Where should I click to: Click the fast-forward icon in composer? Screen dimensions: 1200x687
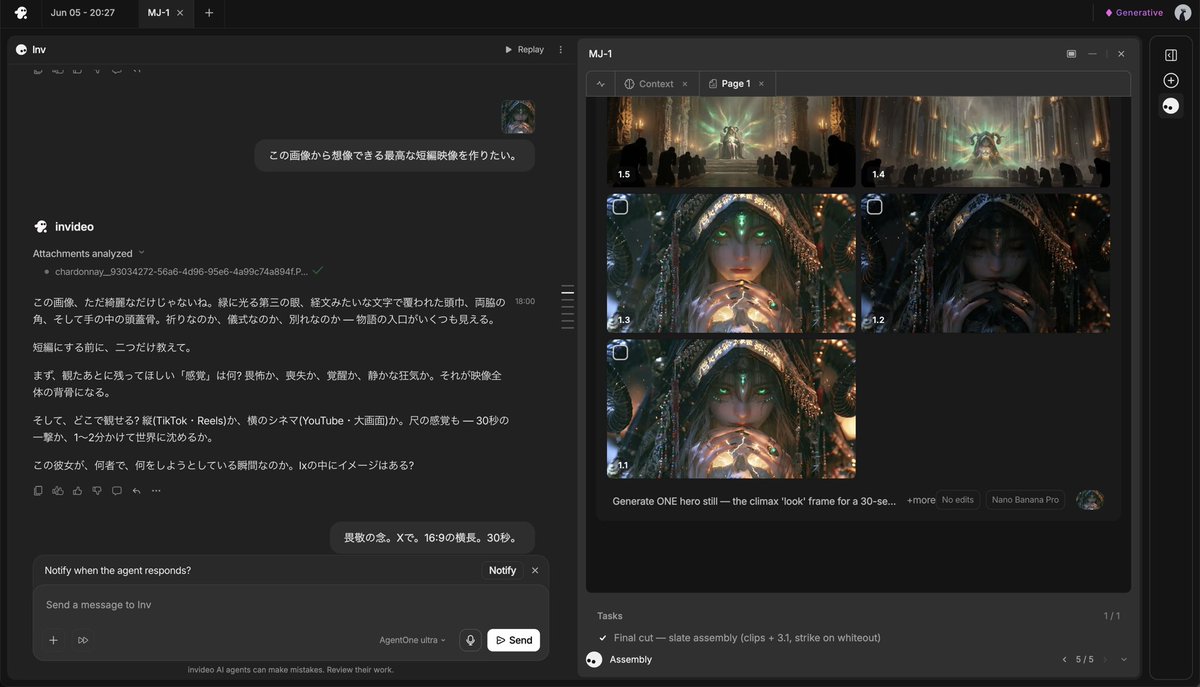tap(84, 640)
